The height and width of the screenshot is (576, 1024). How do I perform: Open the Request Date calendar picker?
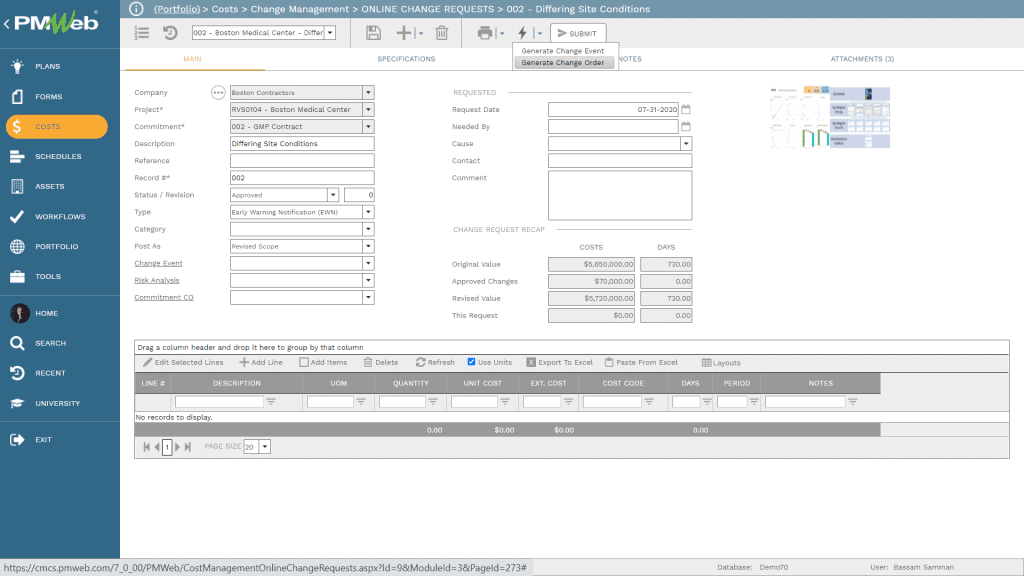[x=686, y=110]
